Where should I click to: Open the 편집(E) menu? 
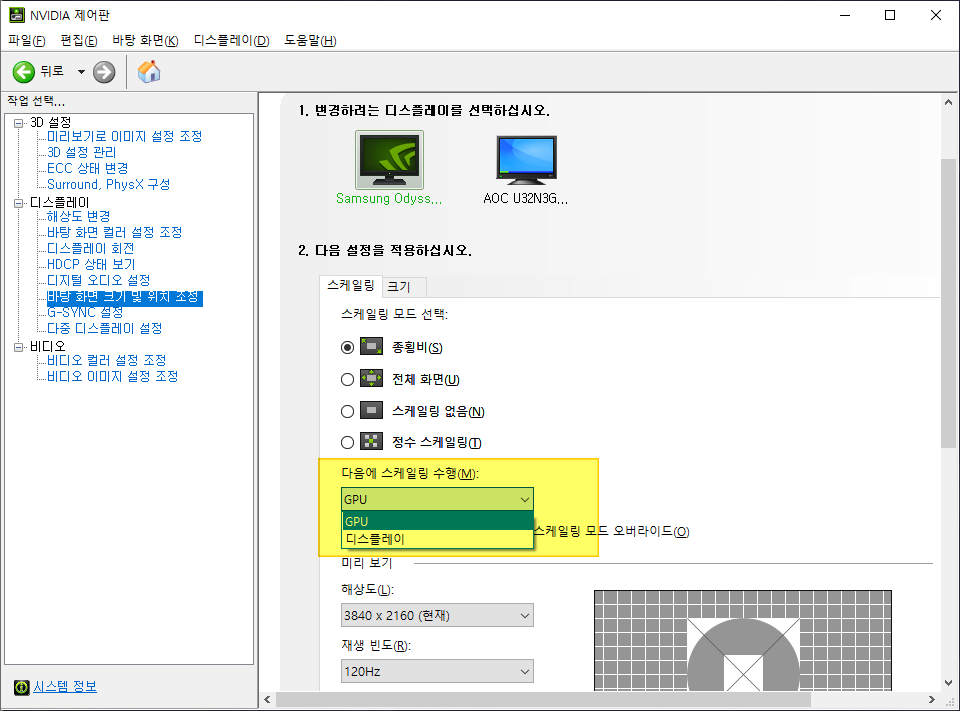tap(79, 40)
